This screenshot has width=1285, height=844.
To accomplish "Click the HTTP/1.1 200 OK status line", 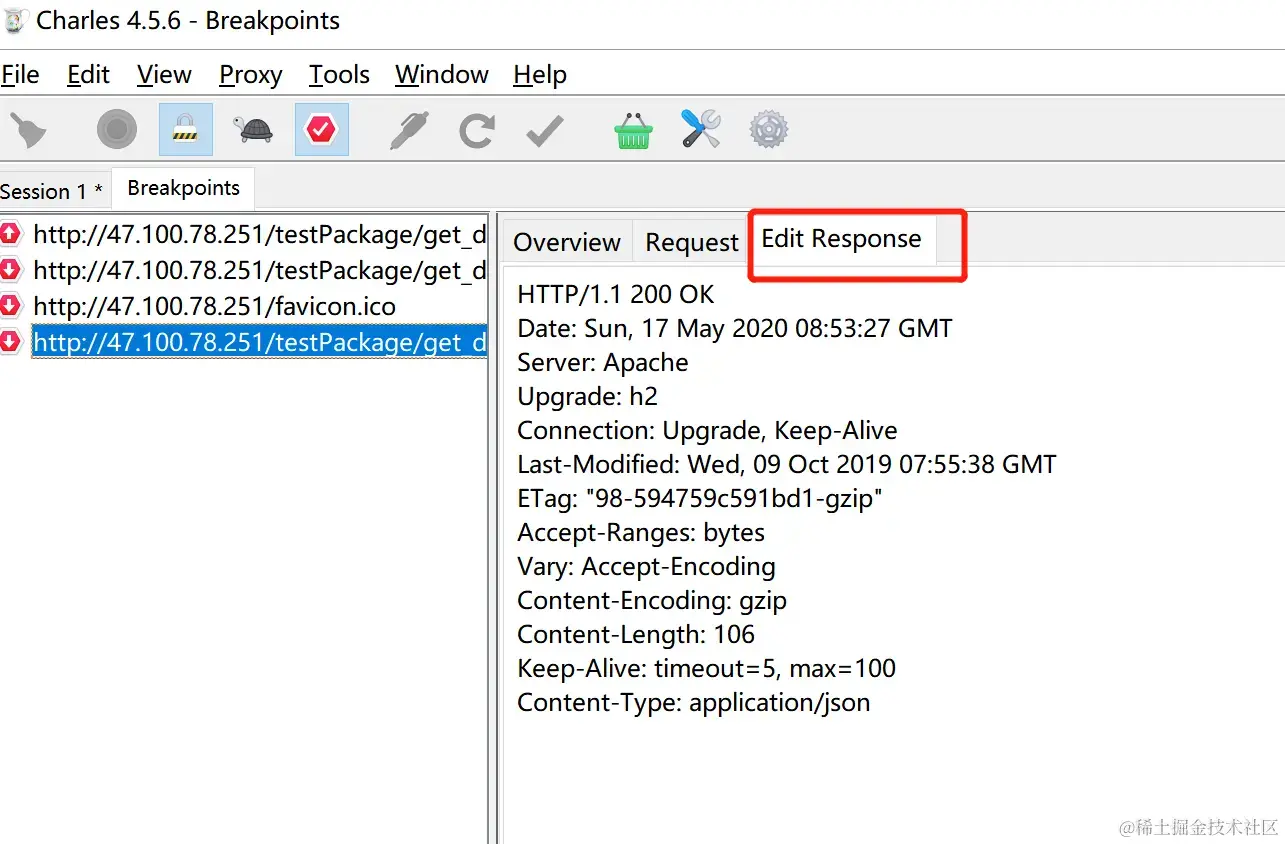I will 616,294.
